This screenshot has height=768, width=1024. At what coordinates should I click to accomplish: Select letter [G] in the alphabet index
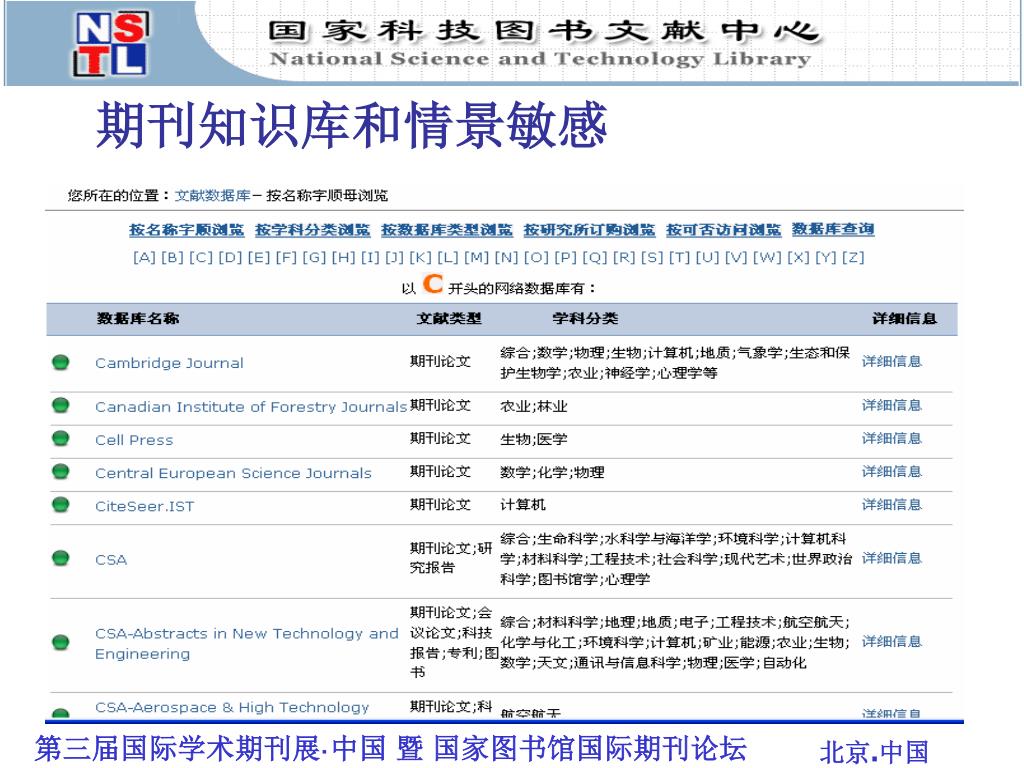[314, 257]
